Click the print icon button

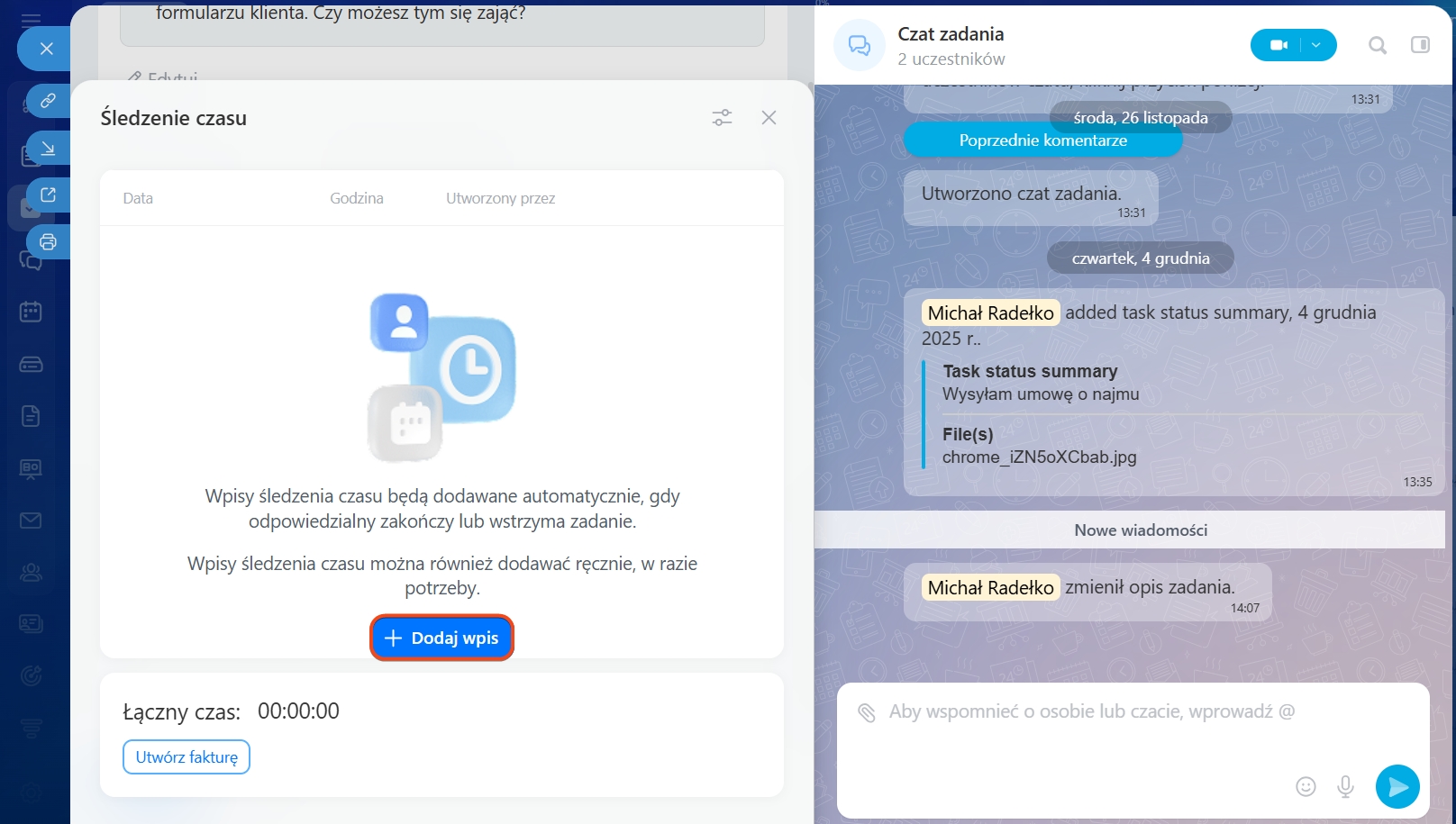(48, 241)
